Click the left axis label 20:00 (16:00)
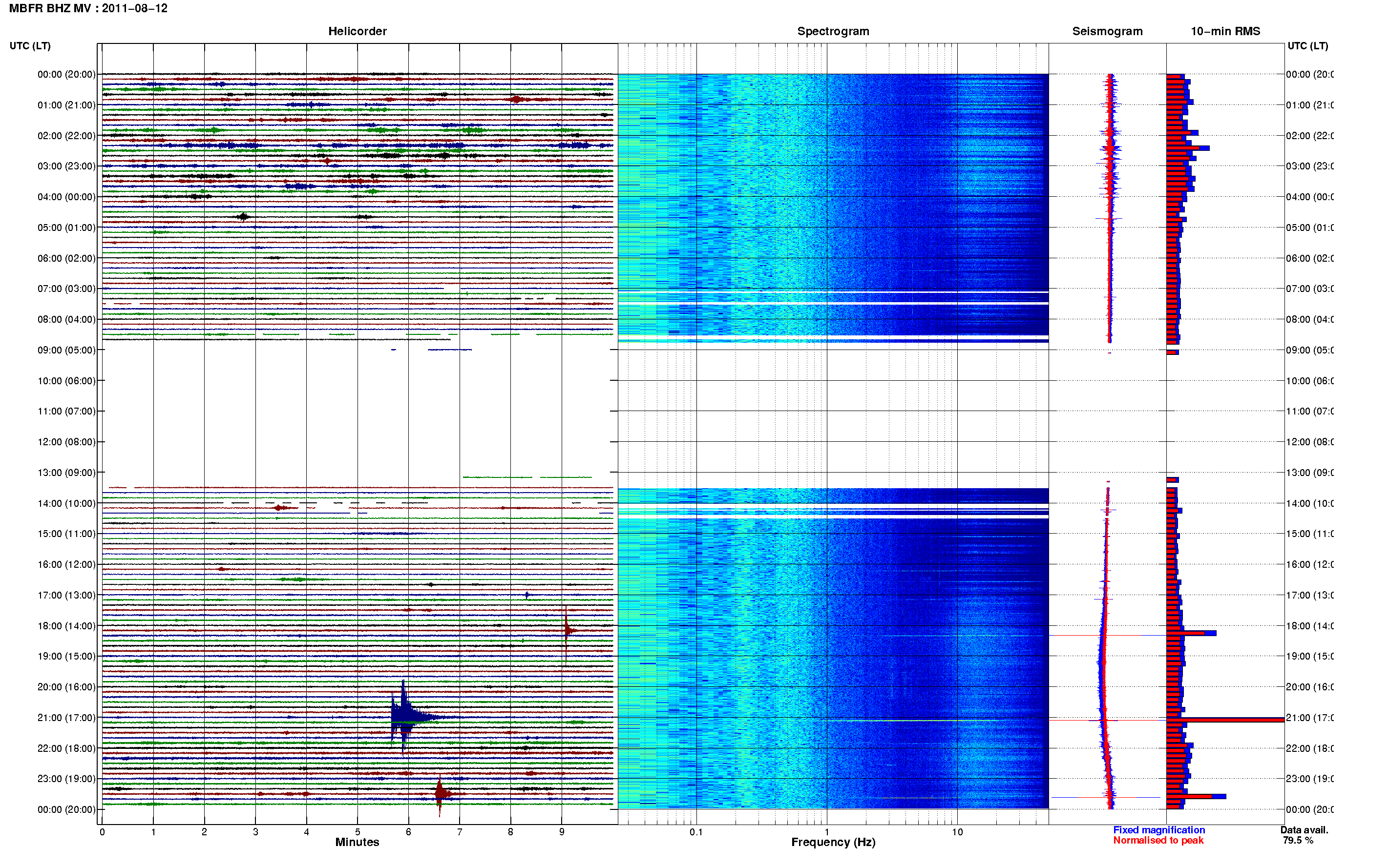1389x868 pixels. coord(66,687)
